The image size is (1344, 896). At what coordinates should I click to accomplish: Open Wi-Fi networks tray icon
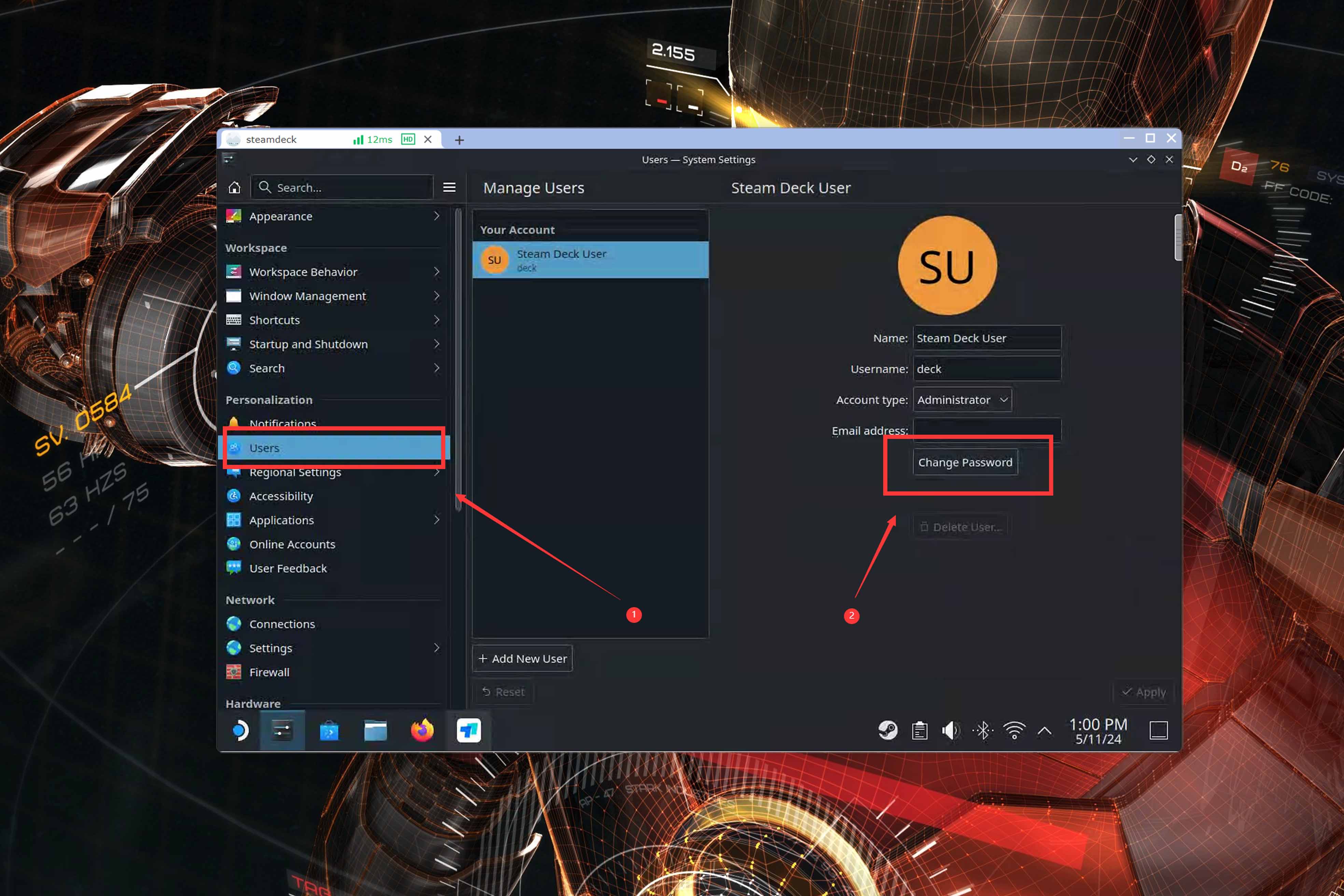[1014, 730]
